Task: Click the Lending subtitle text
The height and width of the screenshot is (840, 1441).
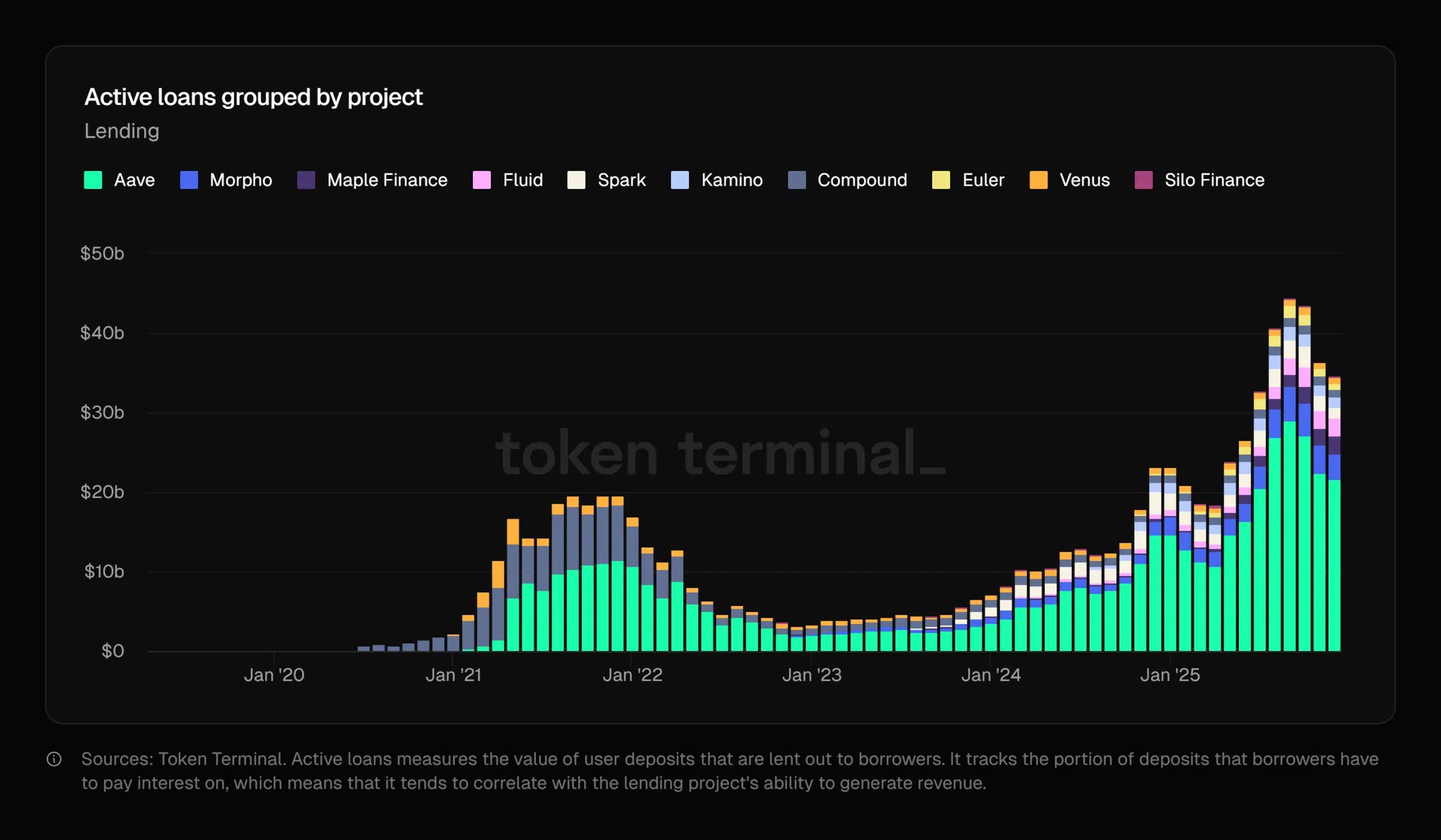Action: tap(122, 131)
